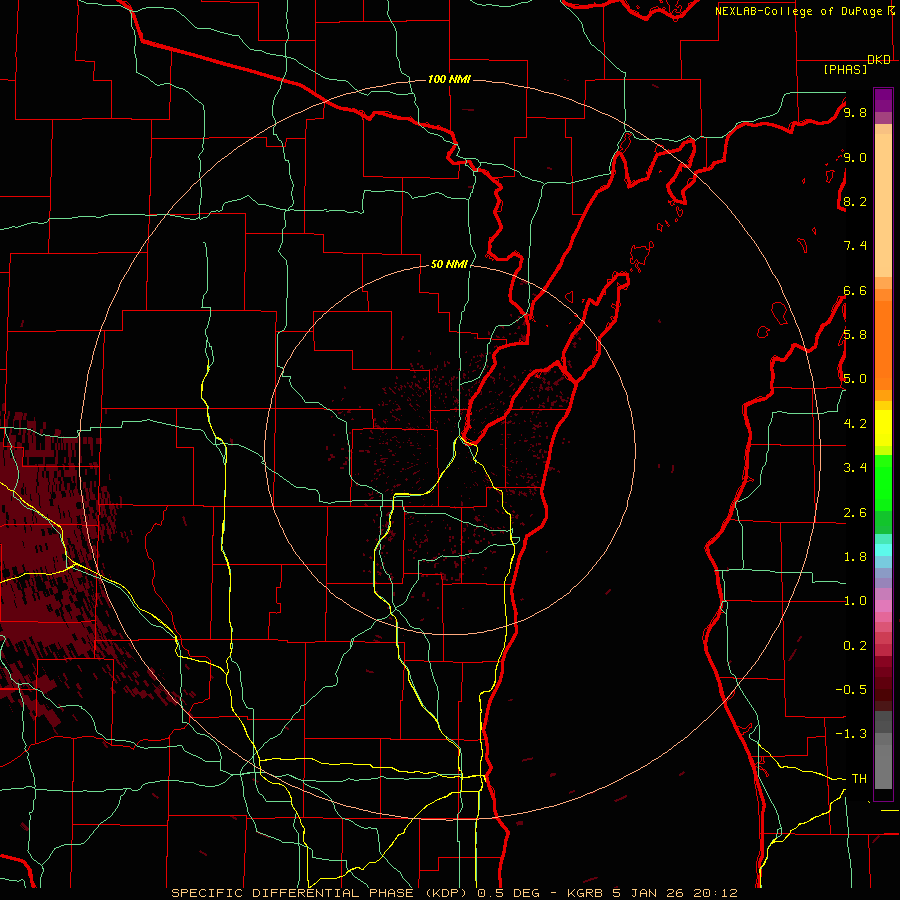This screenshot has height=900, width=900.
Task: Click the 4.2 value on the color scale
Action: pyautogui.click(x=855, y=424)
